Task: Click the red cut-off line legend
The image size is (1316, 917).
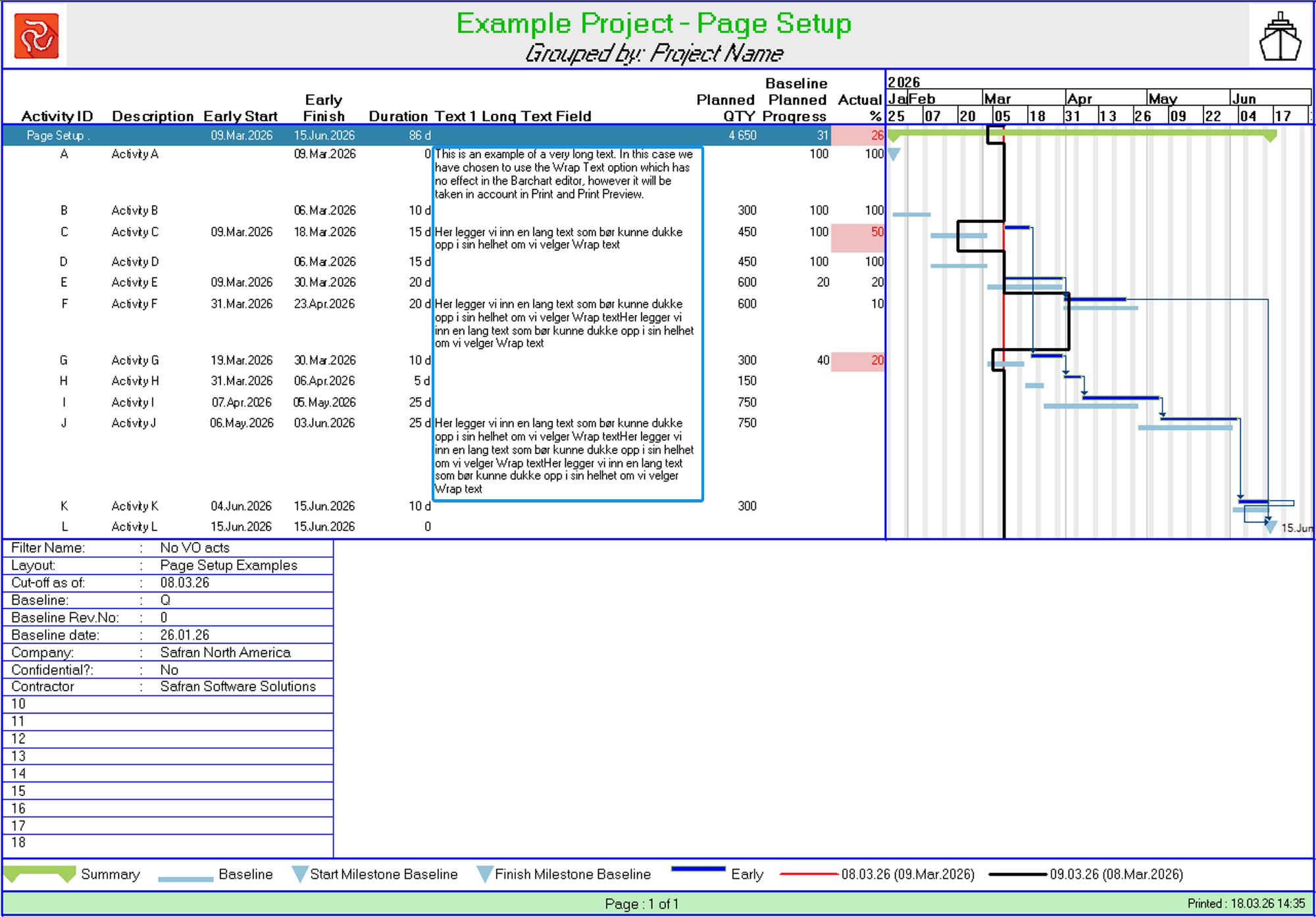Action: 809,874
